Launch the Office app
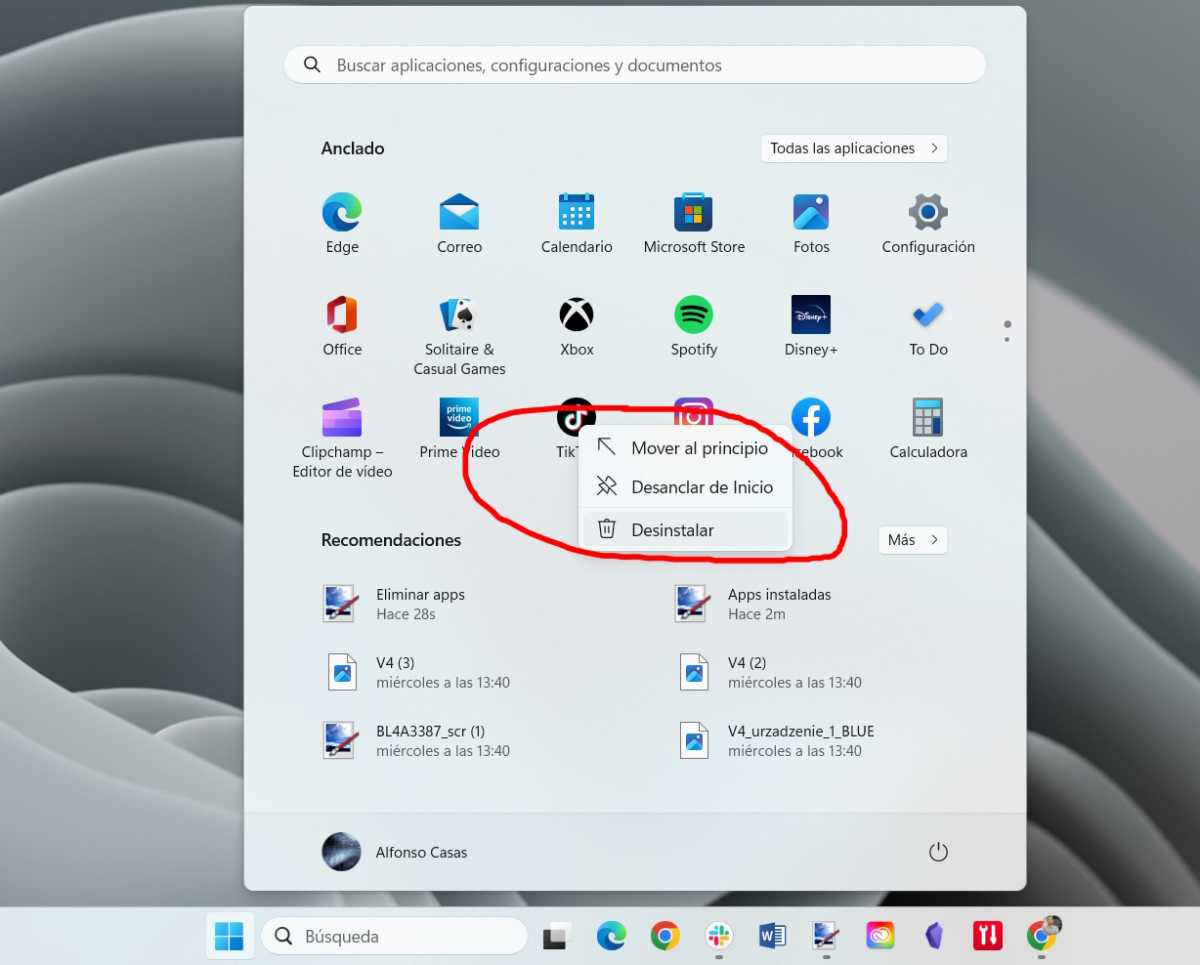Viewport: 1200px width, 965px height. [x=342, y=326]
